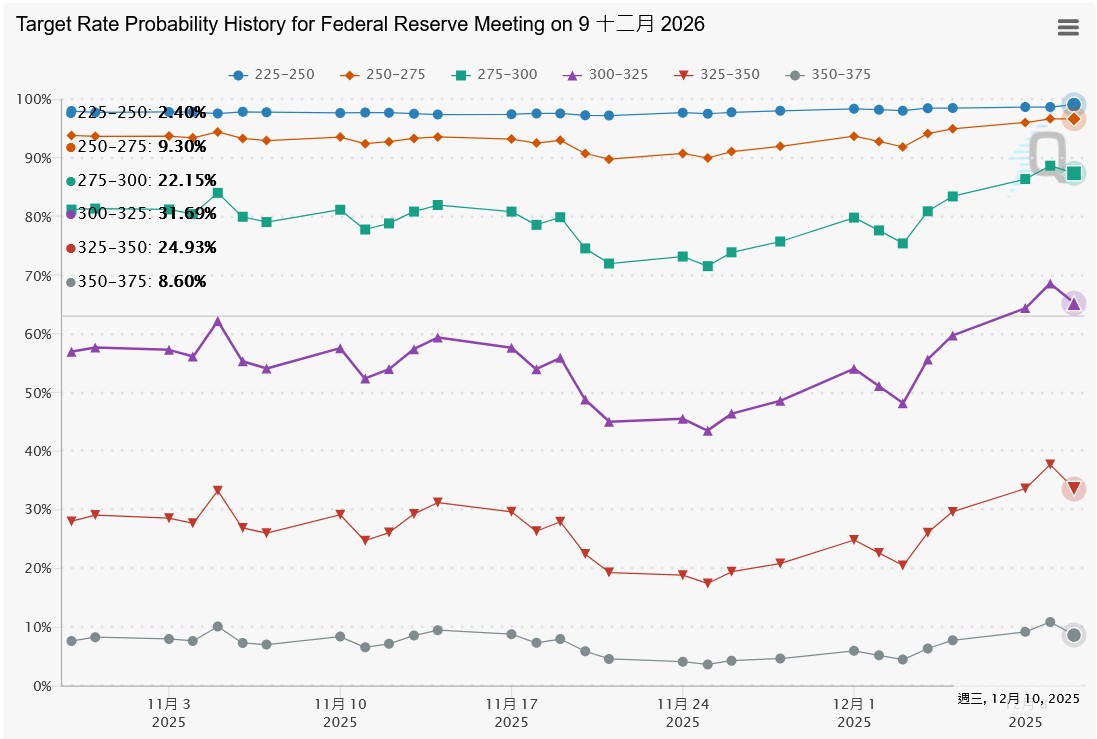This screenshot has height=739, width=1097.
Task: Click highlighted purple triangle marker at line end
Action: click(1073, 303)
